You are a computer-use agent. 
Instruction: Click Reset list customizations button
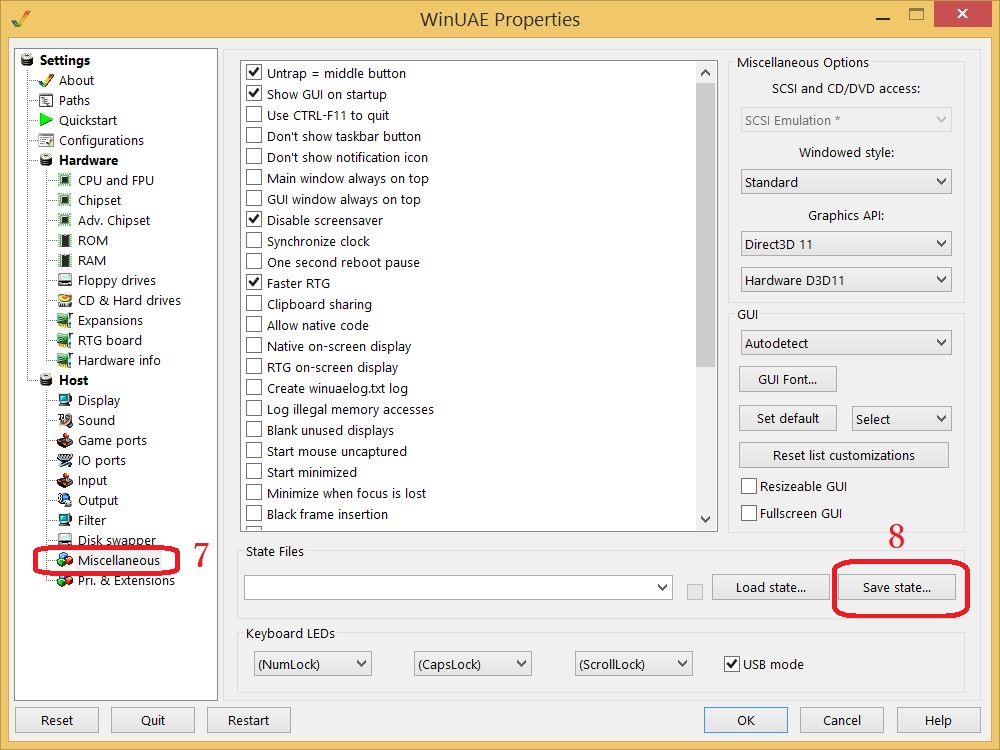point(844,455)
